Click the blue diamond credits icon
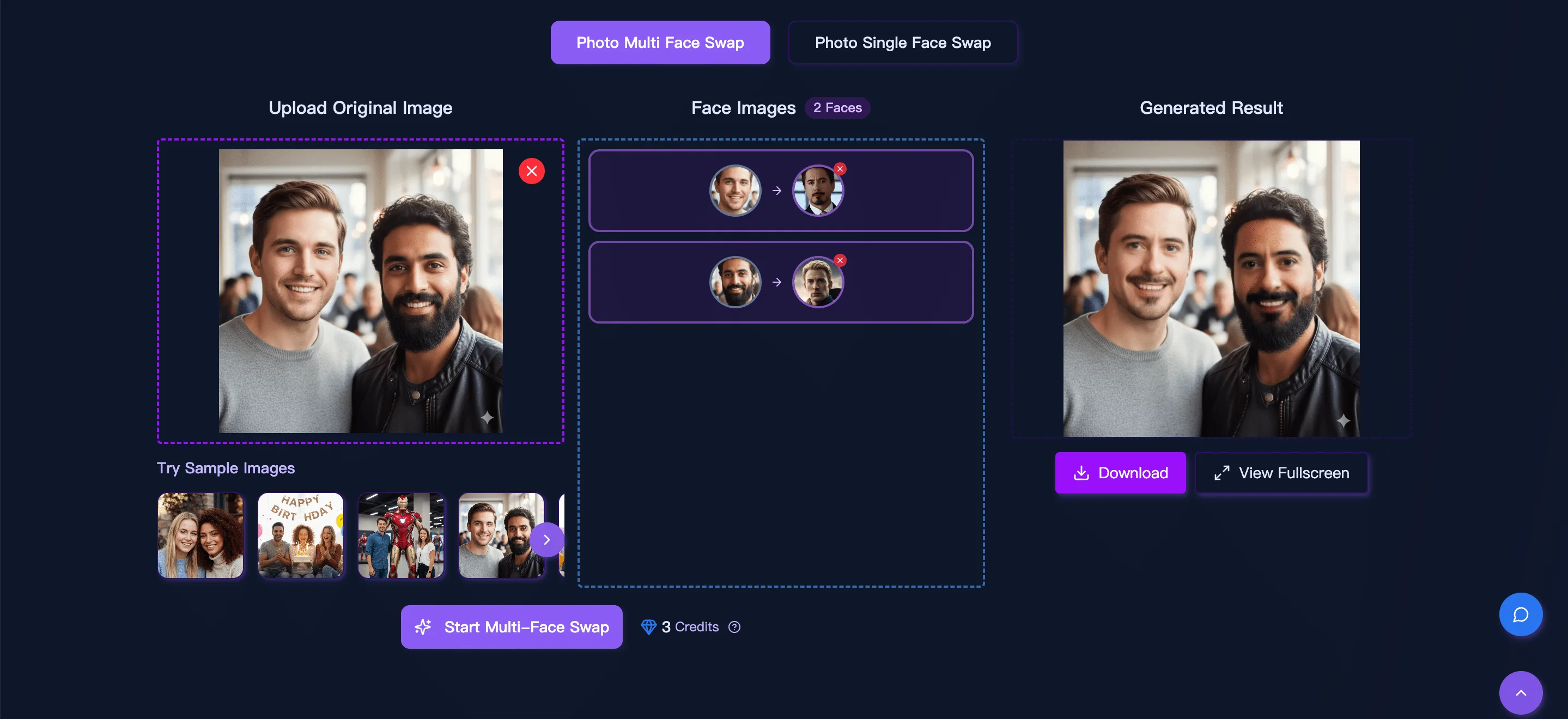 [x=648, y=626]
